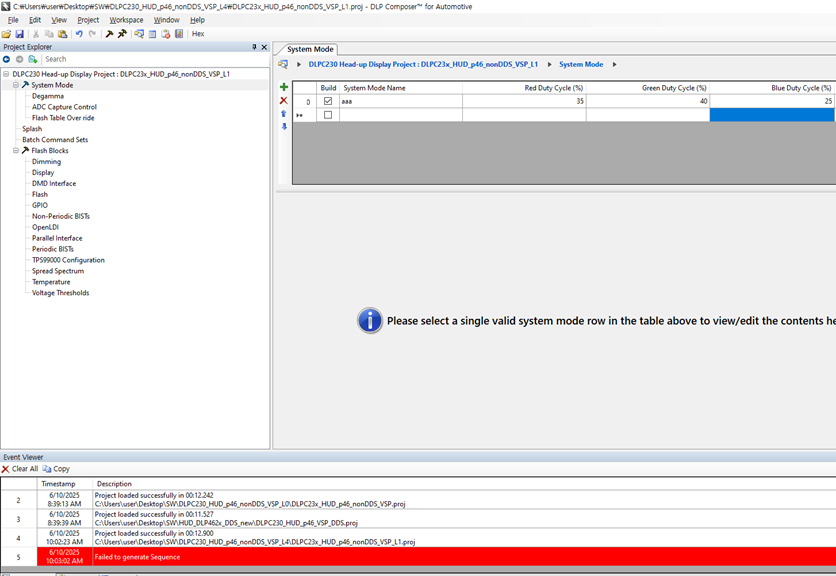Click the Undo arrow icon
Viewport: 836px width, 576px height.
[x=79, y=34]
